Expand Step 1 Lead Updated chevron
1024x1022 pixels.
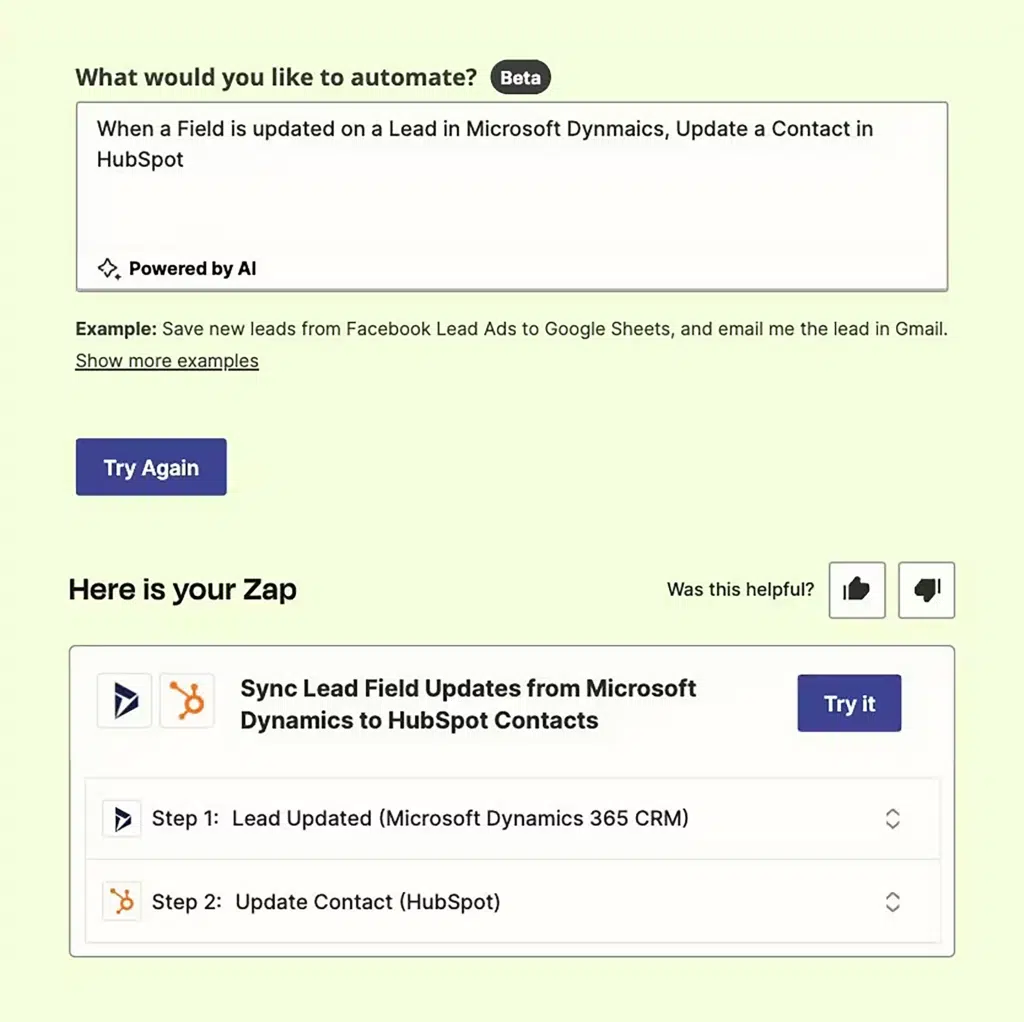coord(893,819)
